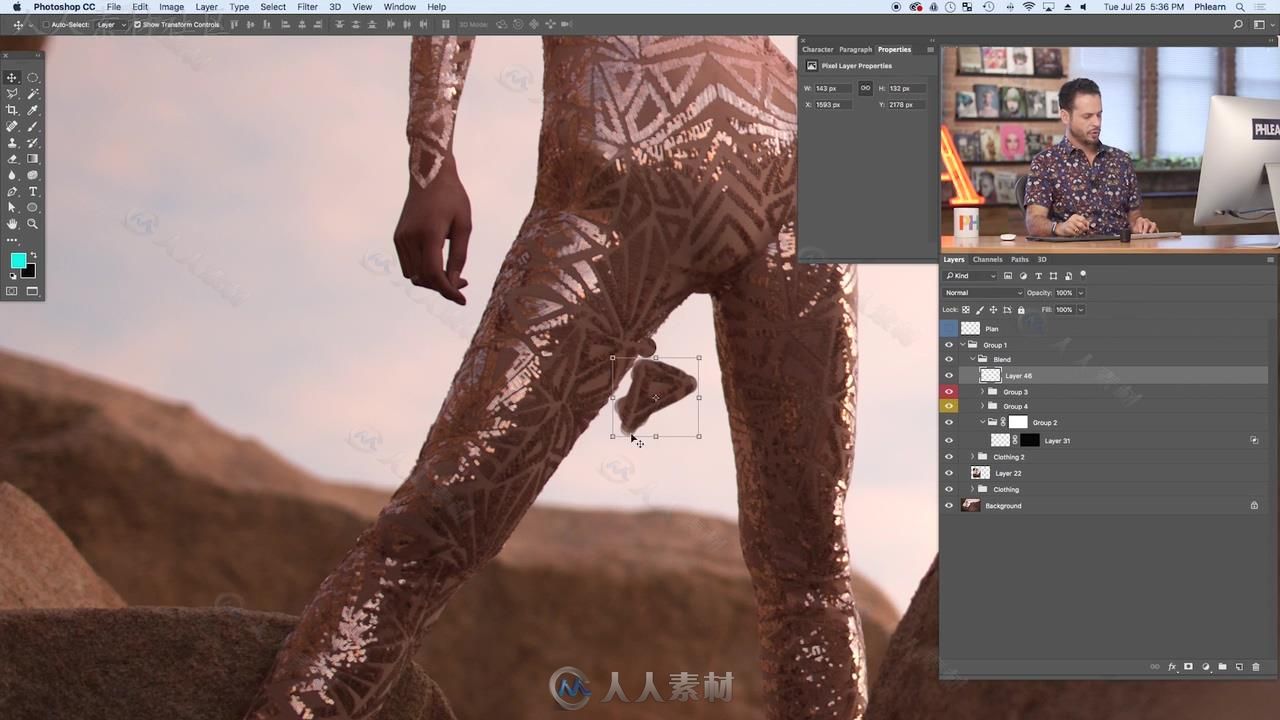Delete the selected layer
Viewport: 1280px width, 720px height.
(1256, 666)
